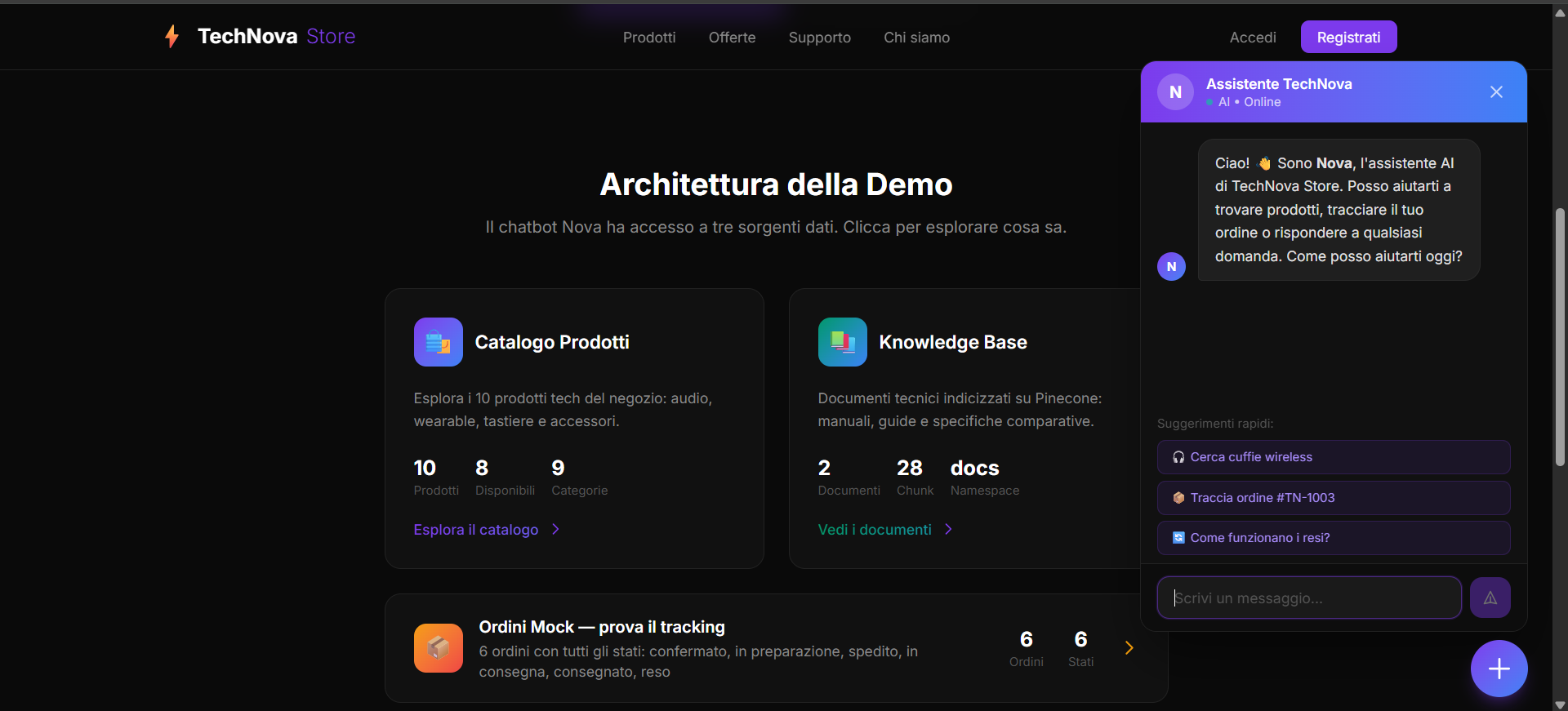This screenshot has width=1568, height=711.
Task: Click the Ordini Mock package icon
Action: click(438, 648)
